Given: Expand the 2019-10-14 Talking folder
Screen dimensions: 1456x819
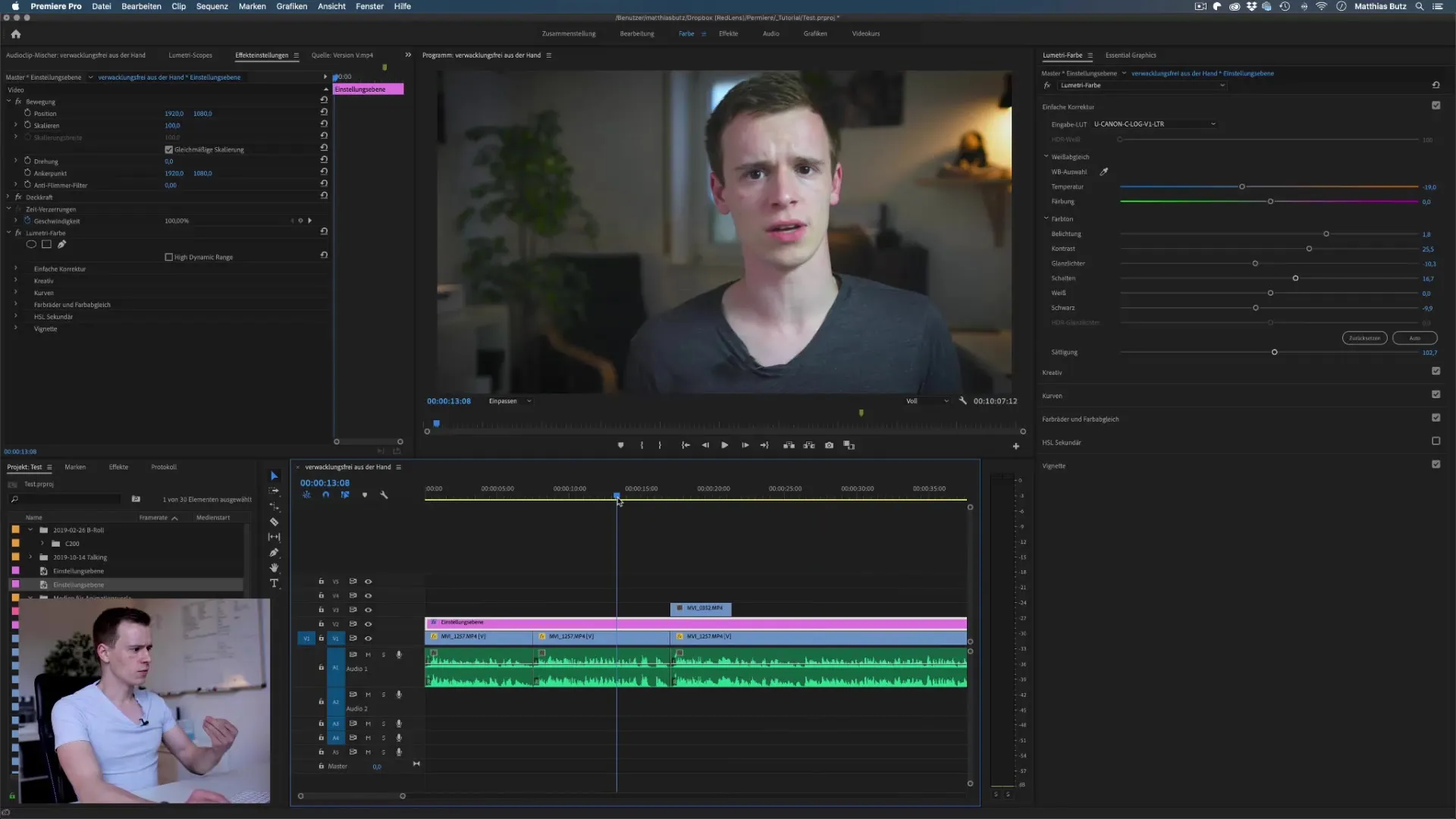Looking at the screenshot, I should [30, 557].
